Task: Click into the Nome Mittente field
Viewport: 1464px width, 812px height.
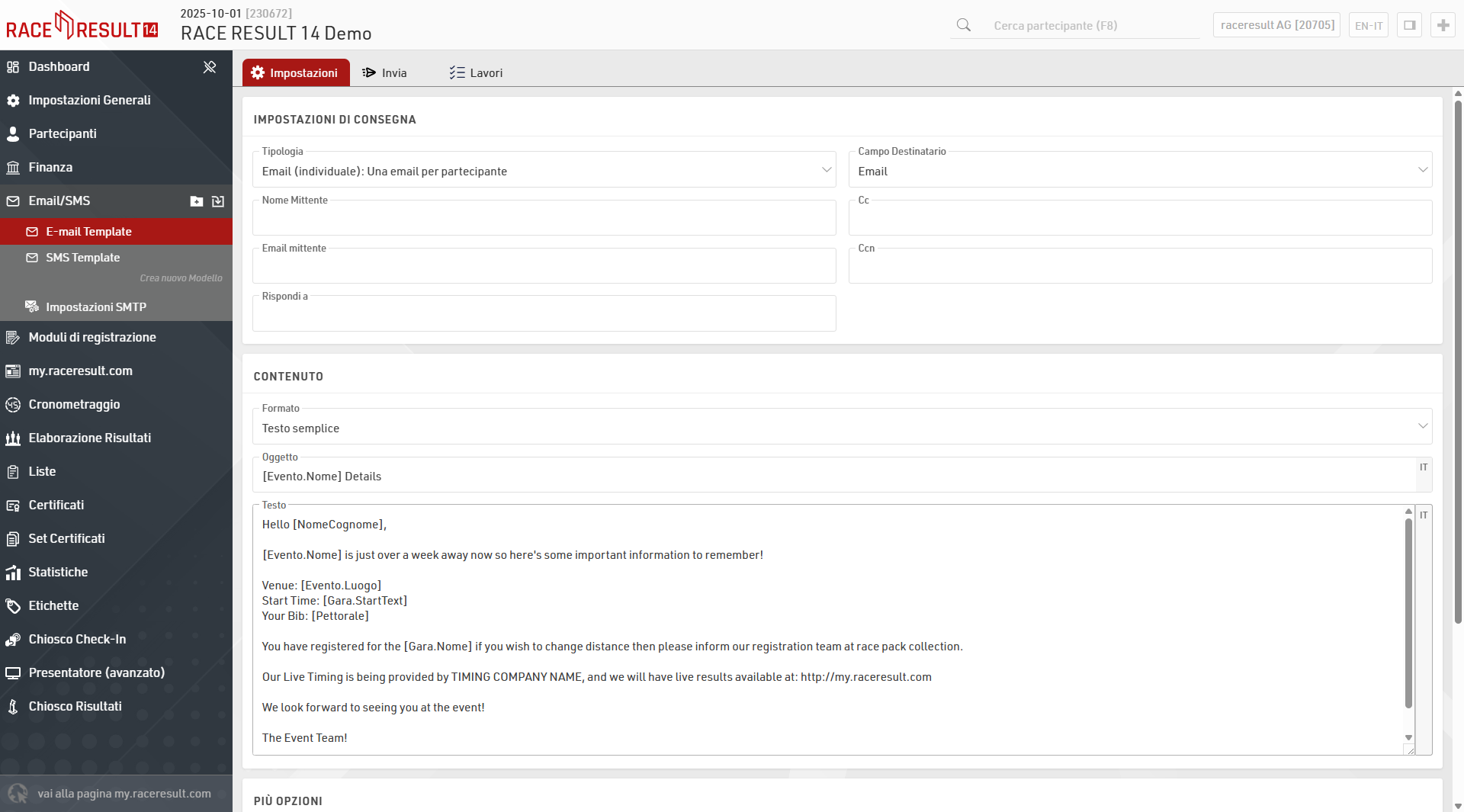Action: coord(544,220)
